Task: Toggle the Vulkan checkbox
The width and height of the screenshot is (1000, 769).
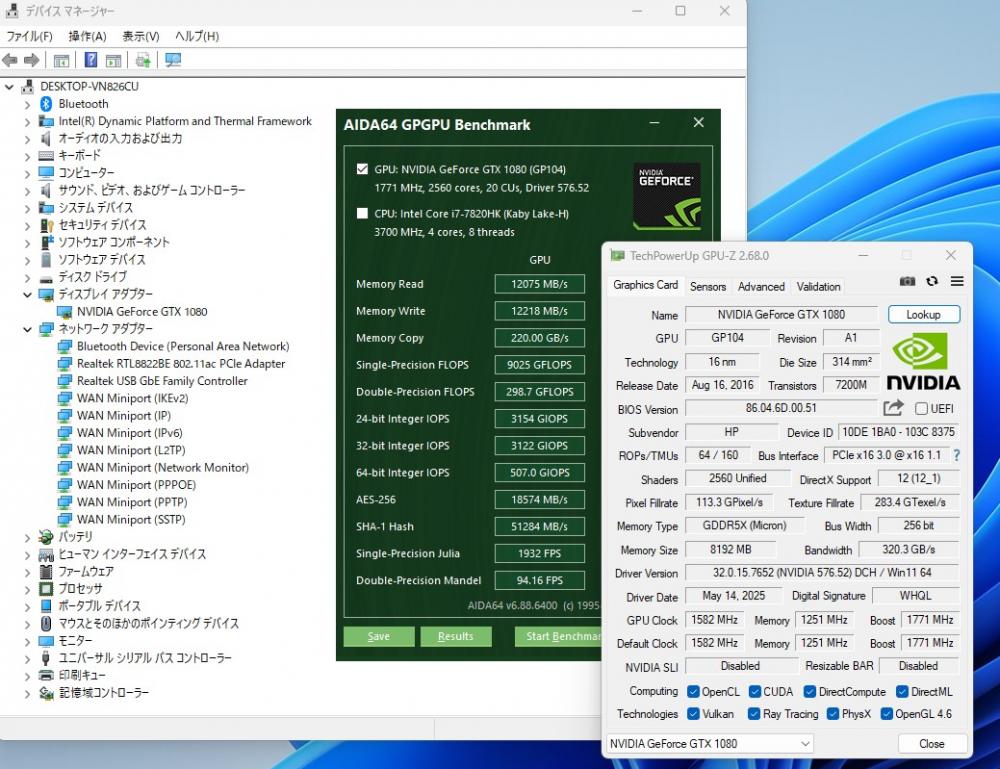Action: coord(693,714)
